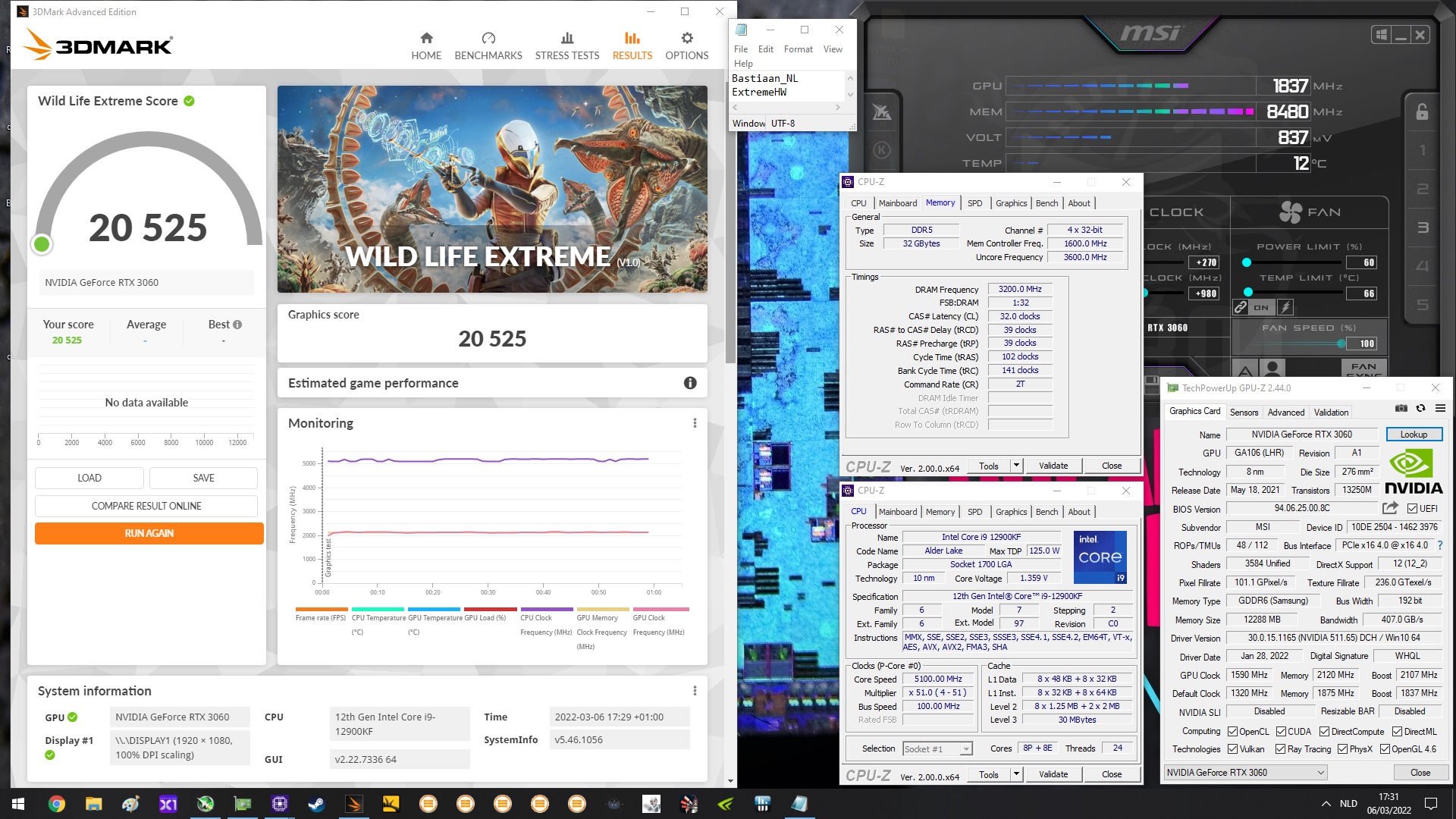Take GPU-Z screenshot with camera icon

point(1401,408)
